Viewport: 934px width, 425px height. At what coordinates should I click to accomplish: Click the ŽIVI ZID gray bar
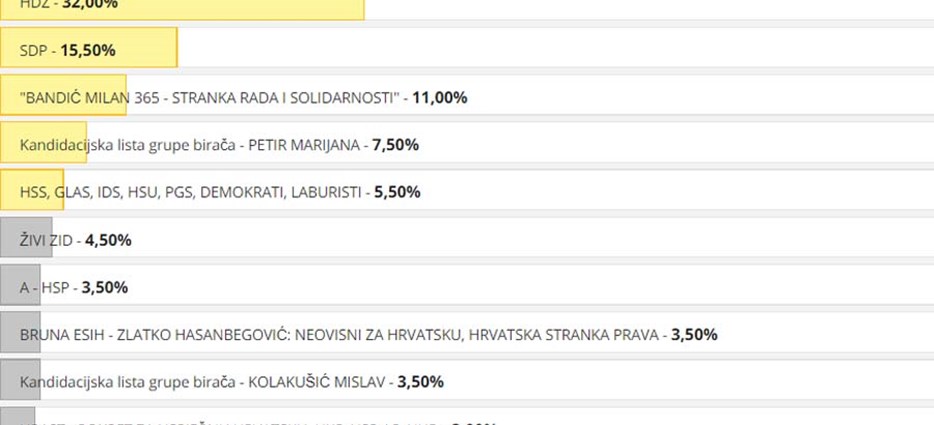coord(26,237)
